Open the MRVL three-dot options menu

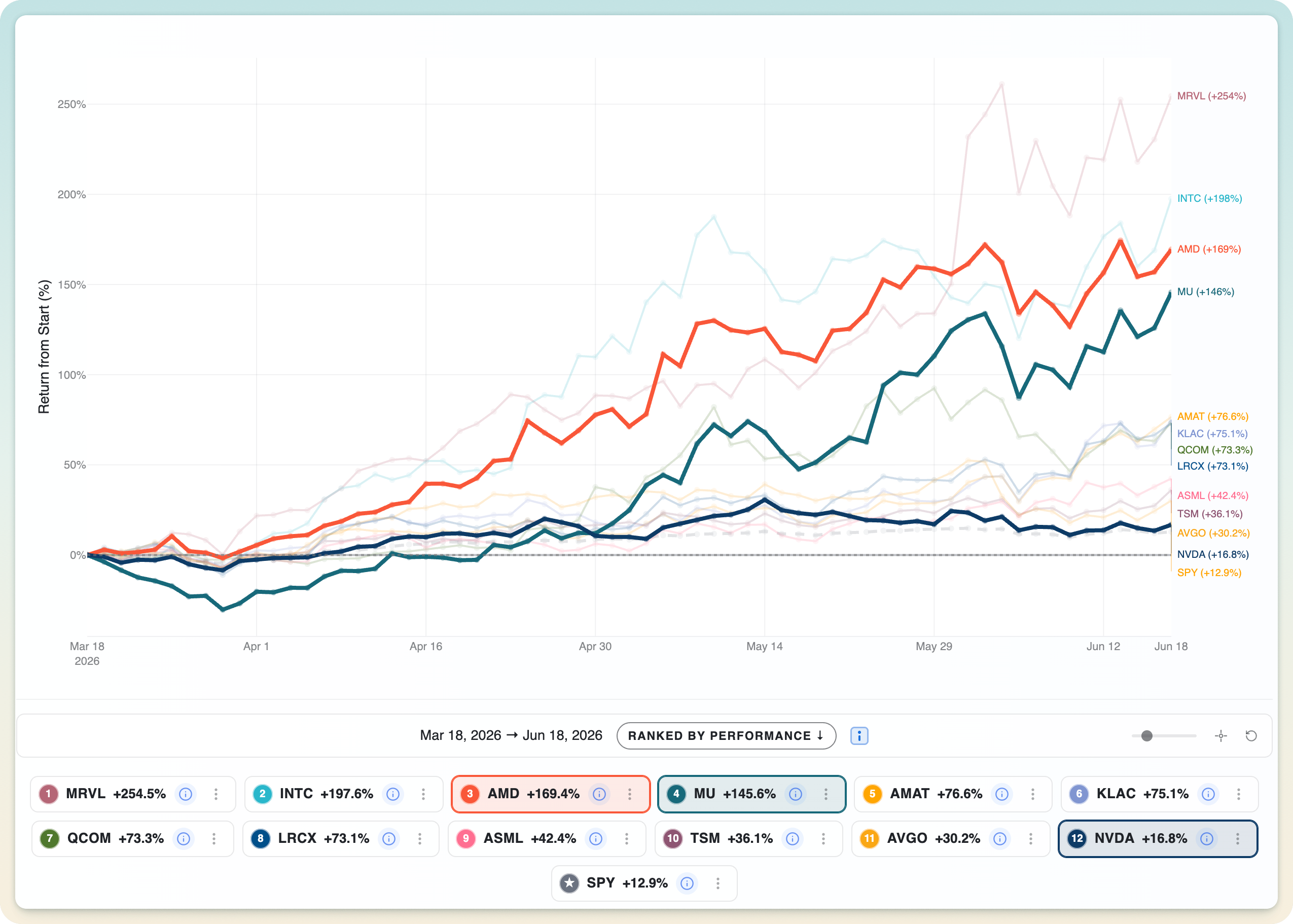click(x=216, y=794)
